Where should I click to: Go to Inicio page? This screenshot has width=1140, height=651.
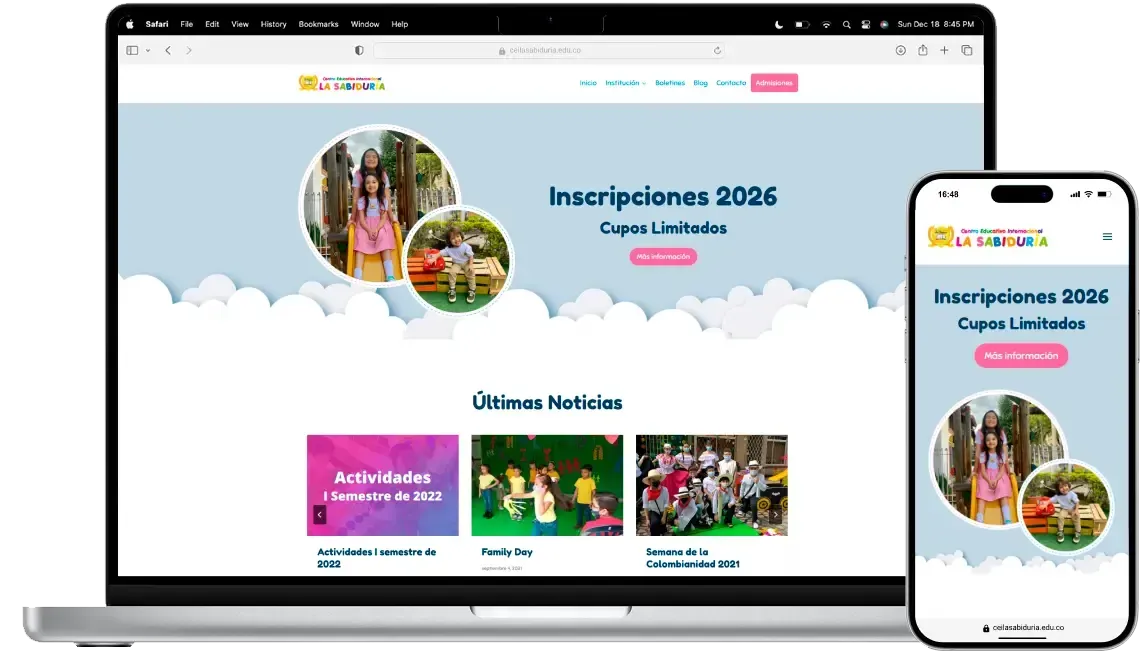588,83
